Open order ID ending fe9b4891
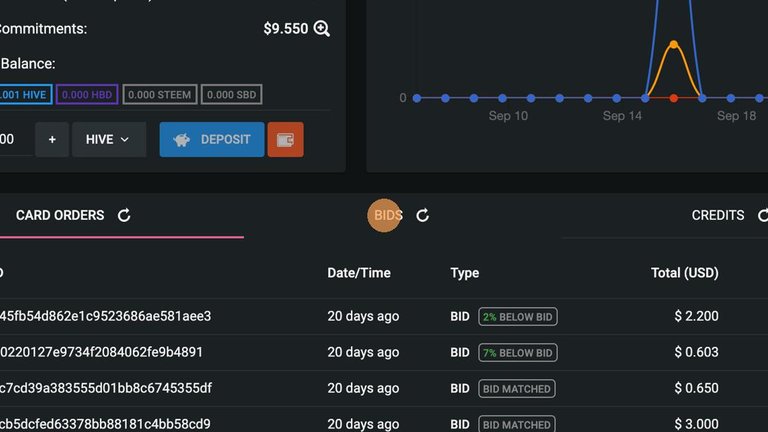The width and height of the screenshot is (768, 432). pyautogui.click(x=101, y=352)
